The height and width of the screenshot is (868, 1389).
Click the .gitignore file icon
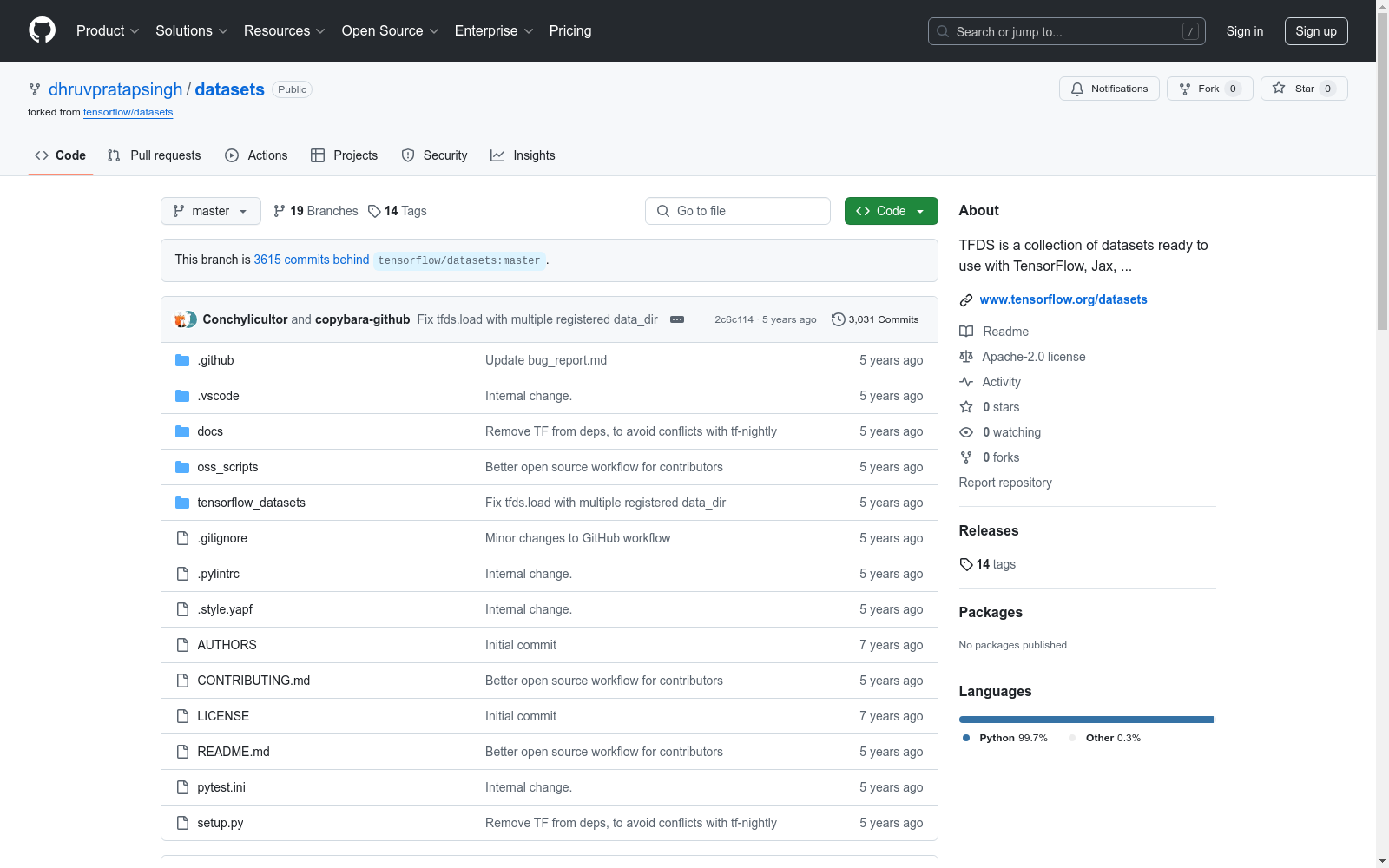182,538
